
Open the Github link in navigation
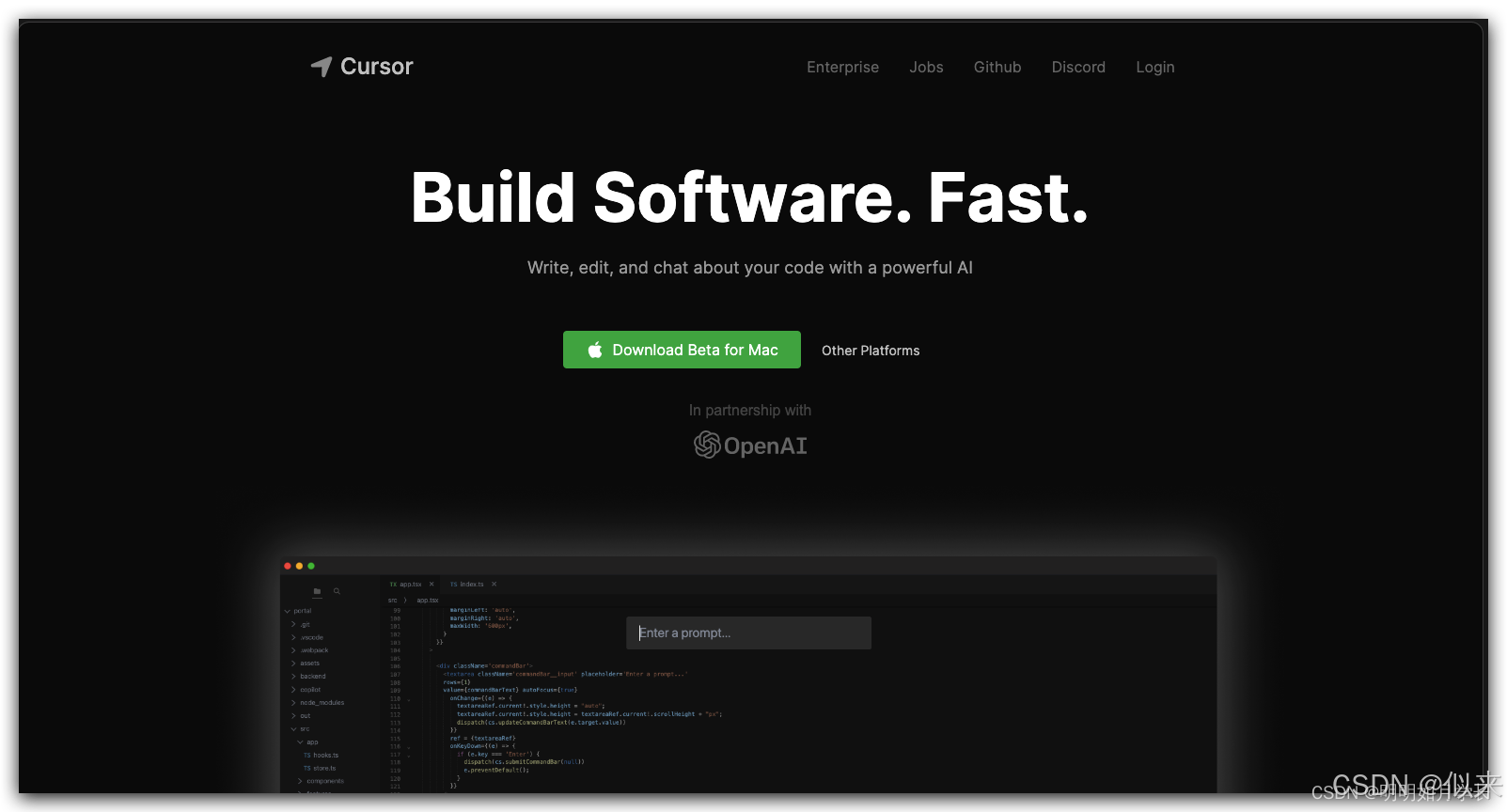click(x=997, y=68)
